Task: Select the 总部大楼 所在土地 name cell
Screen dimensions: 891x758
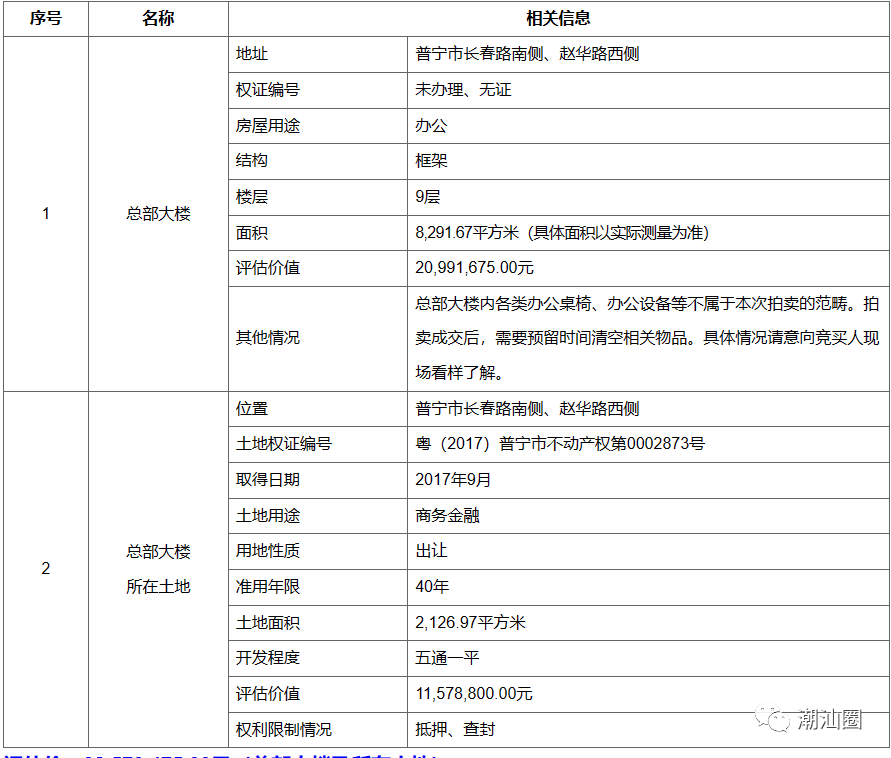Action: tap(158, 569)
